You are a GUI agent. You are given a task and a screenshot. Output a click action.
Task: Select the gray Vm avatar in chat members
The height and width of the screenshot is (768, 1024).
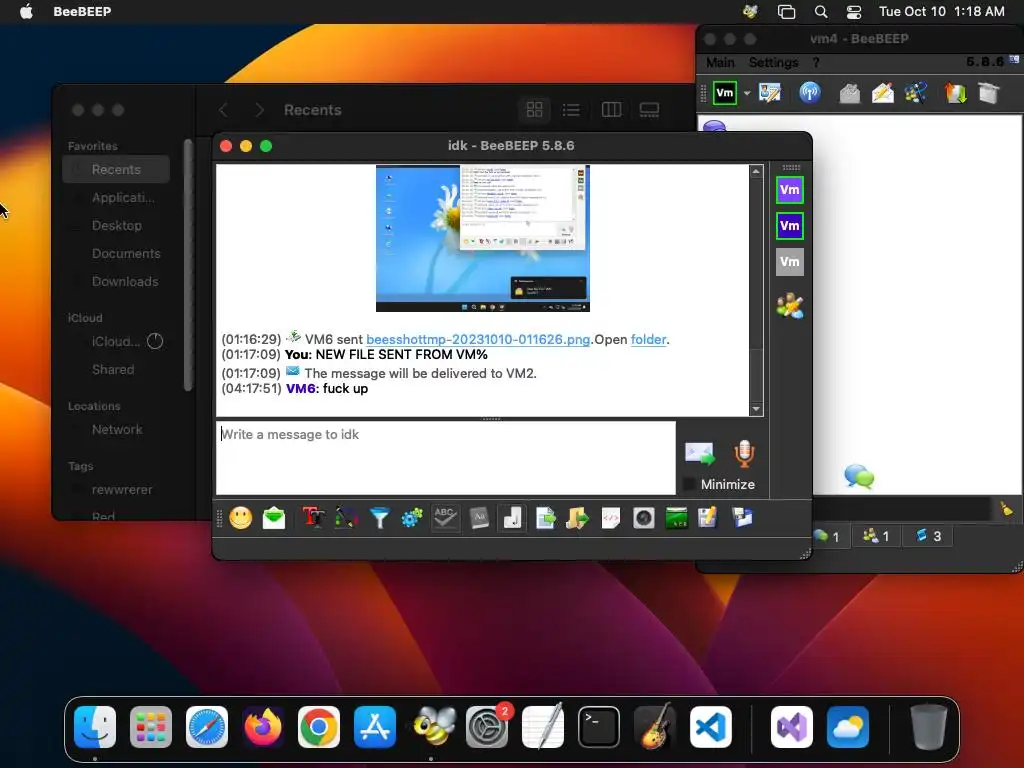pyautogui.click(x=790, y=262)
